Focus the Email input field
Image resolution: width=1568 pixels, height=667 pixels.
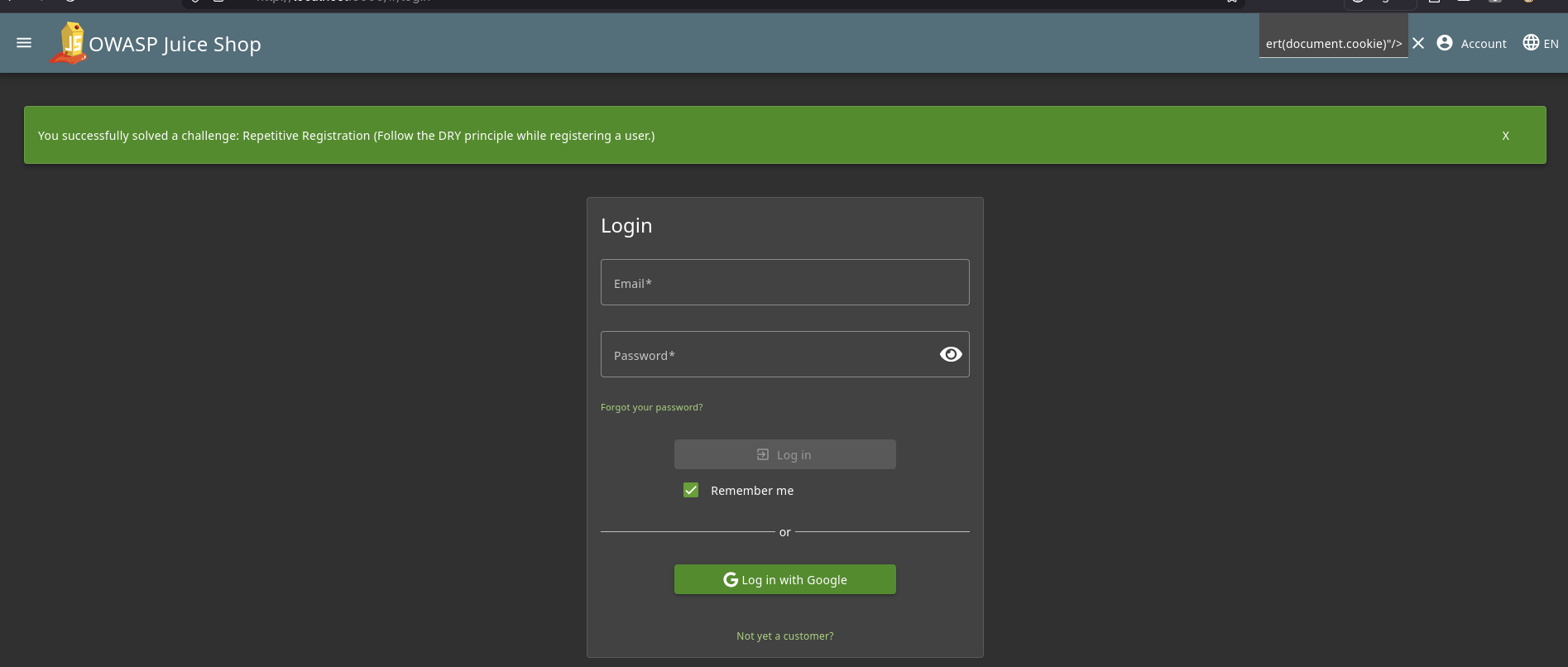coord(784,282)
